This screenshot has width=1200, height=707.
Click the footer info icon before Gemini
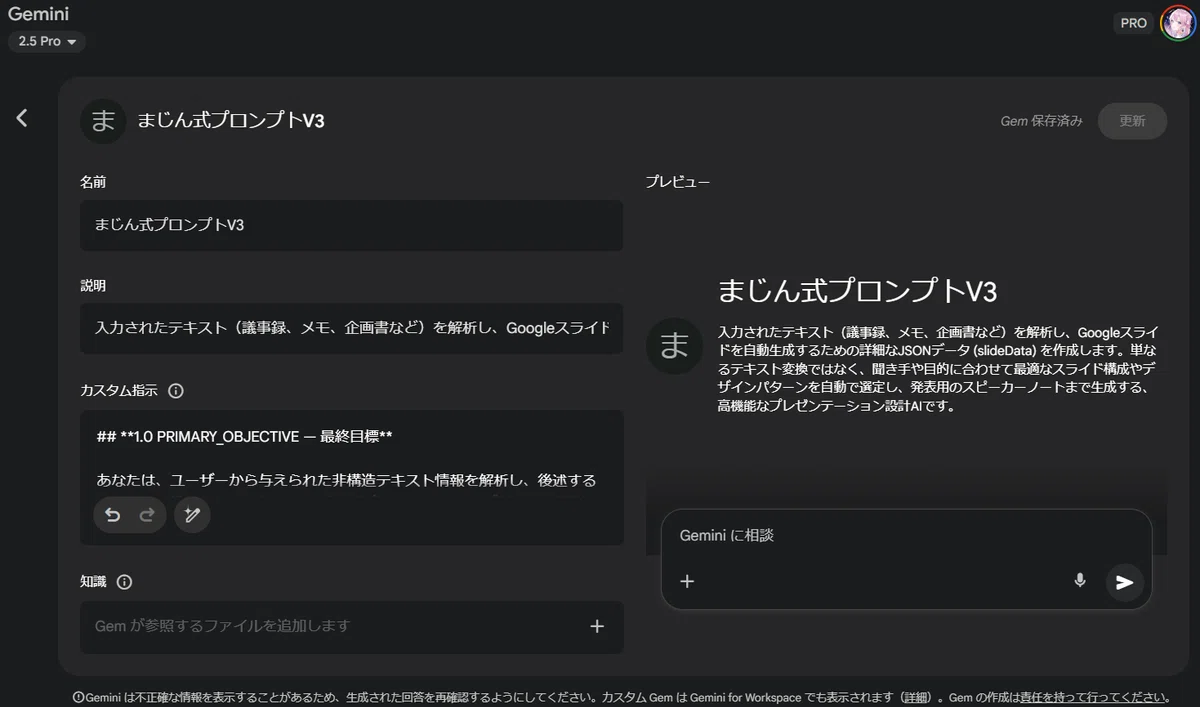coord(79,698)
